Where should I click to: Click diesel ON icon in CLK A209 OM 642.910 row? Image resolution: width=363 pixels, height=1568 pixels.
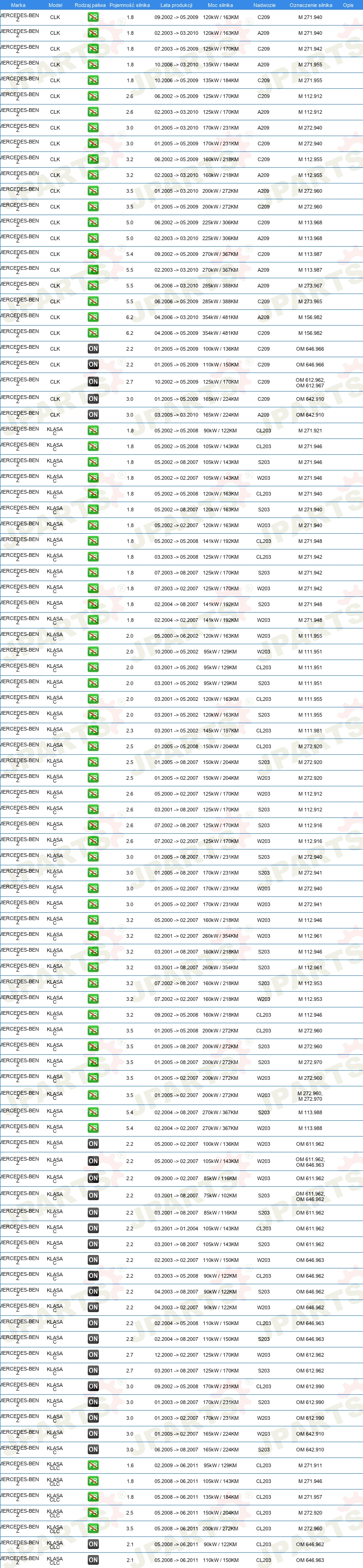click(93, 414)
